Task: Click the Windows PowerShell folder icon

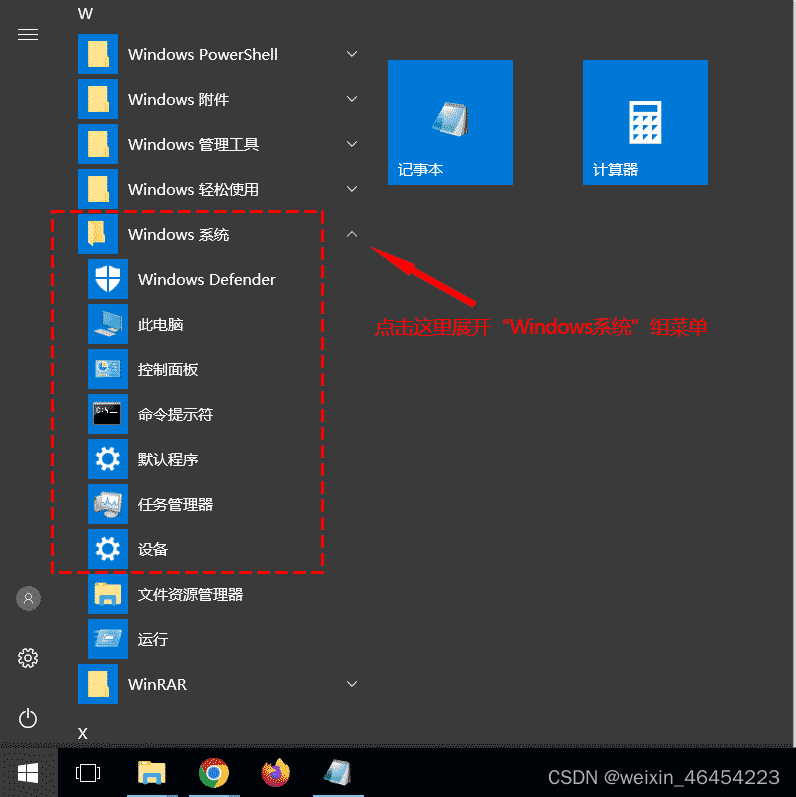Action: coord(98,54)
